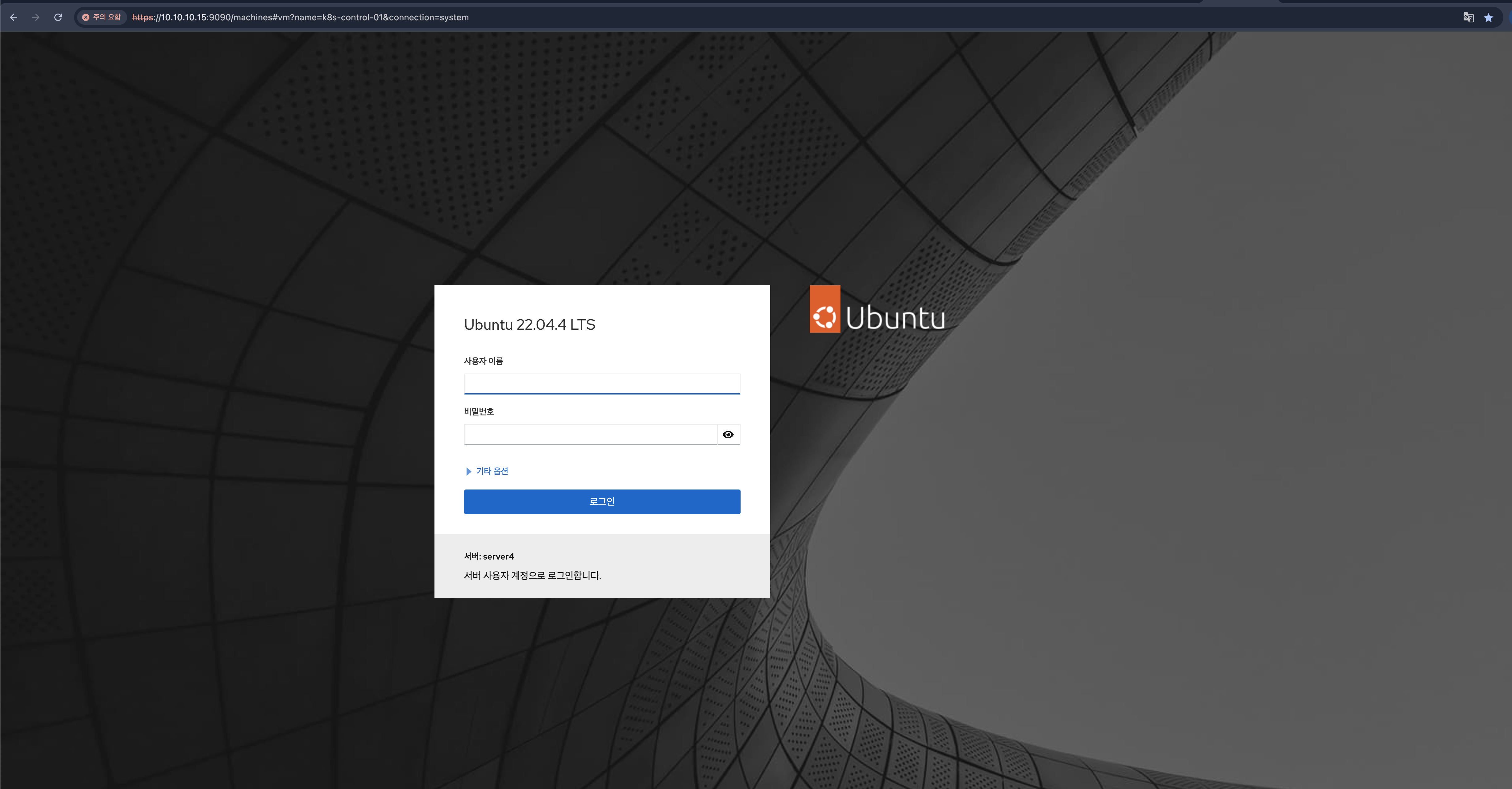Click the browser forward arrow
Screen dimensions: 1512x789
[36, 17]
